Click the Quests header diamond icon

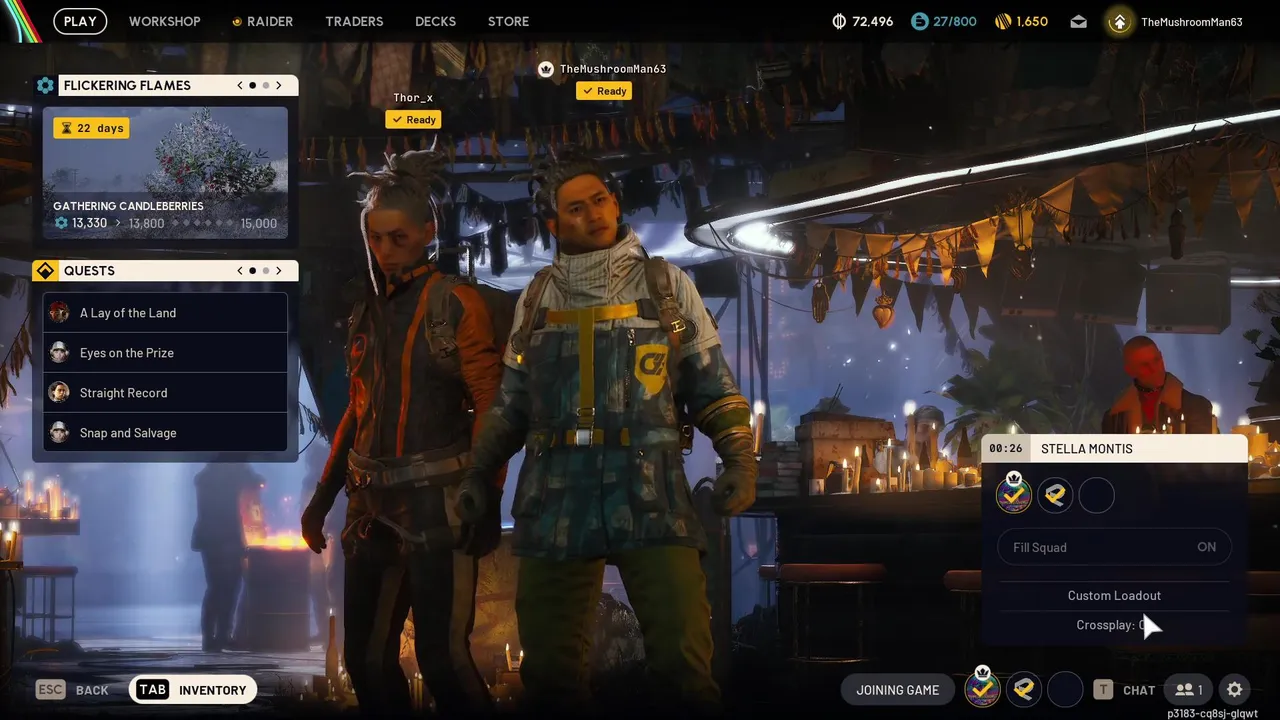45,271
